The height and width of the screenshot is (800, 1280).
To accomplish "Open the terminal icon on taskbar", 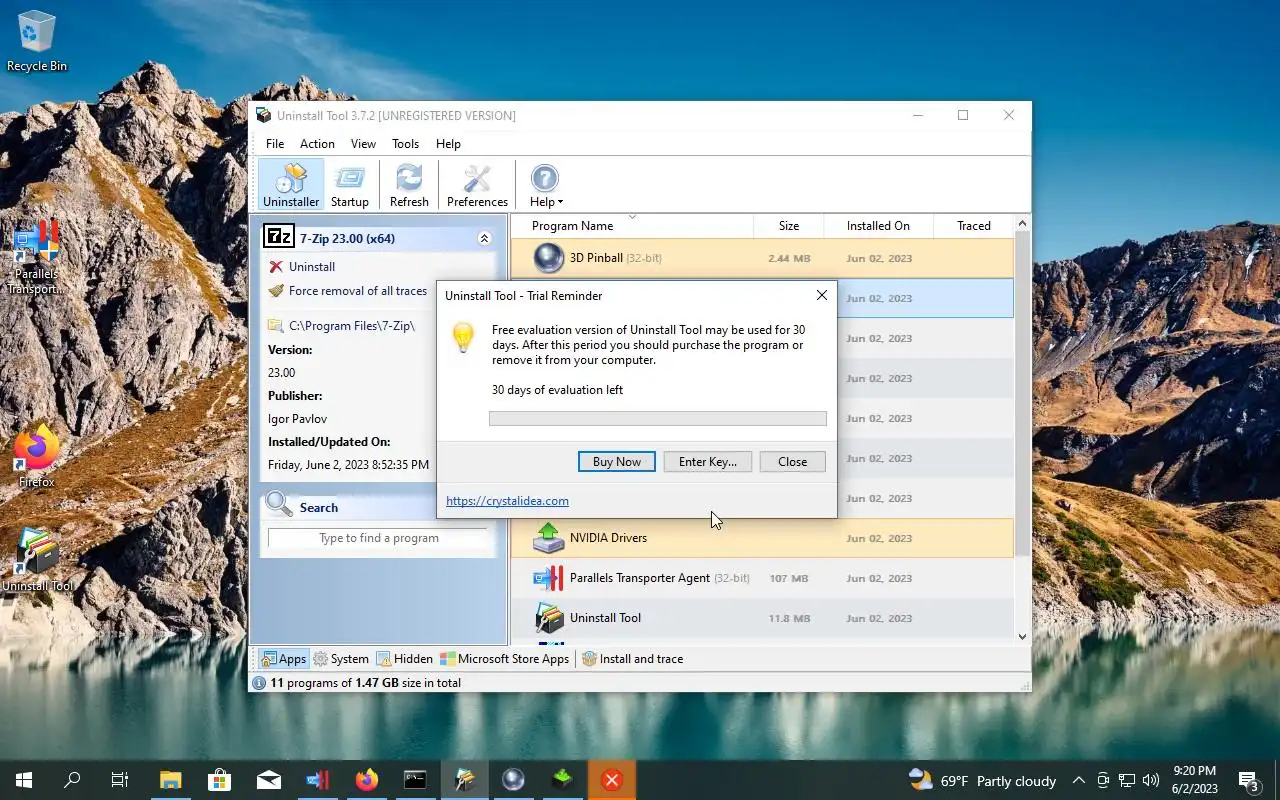I will 415,780.
